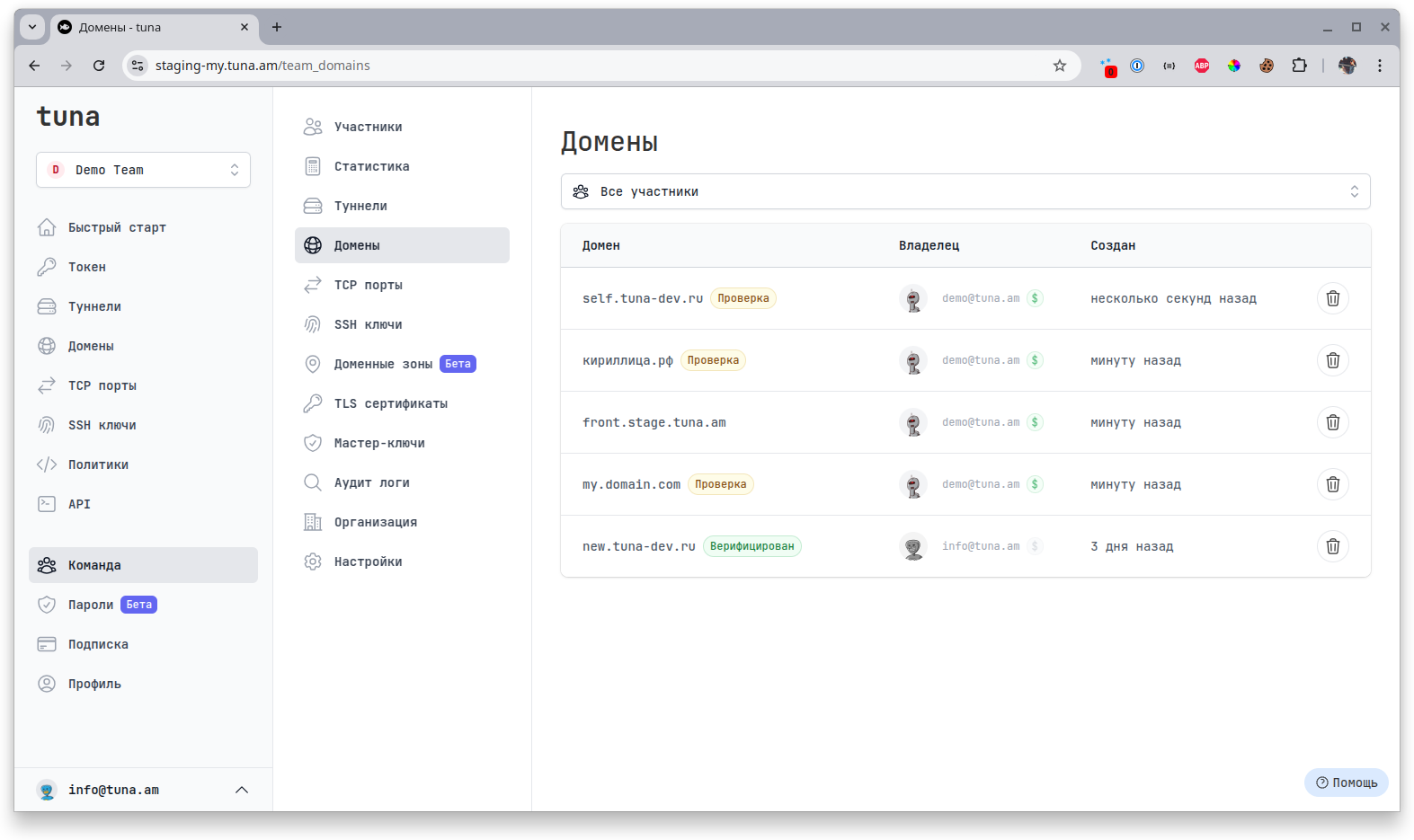1414x840 pixels.
Task: Expand the Demo Team switcher
Action: [x=143, y=170]
